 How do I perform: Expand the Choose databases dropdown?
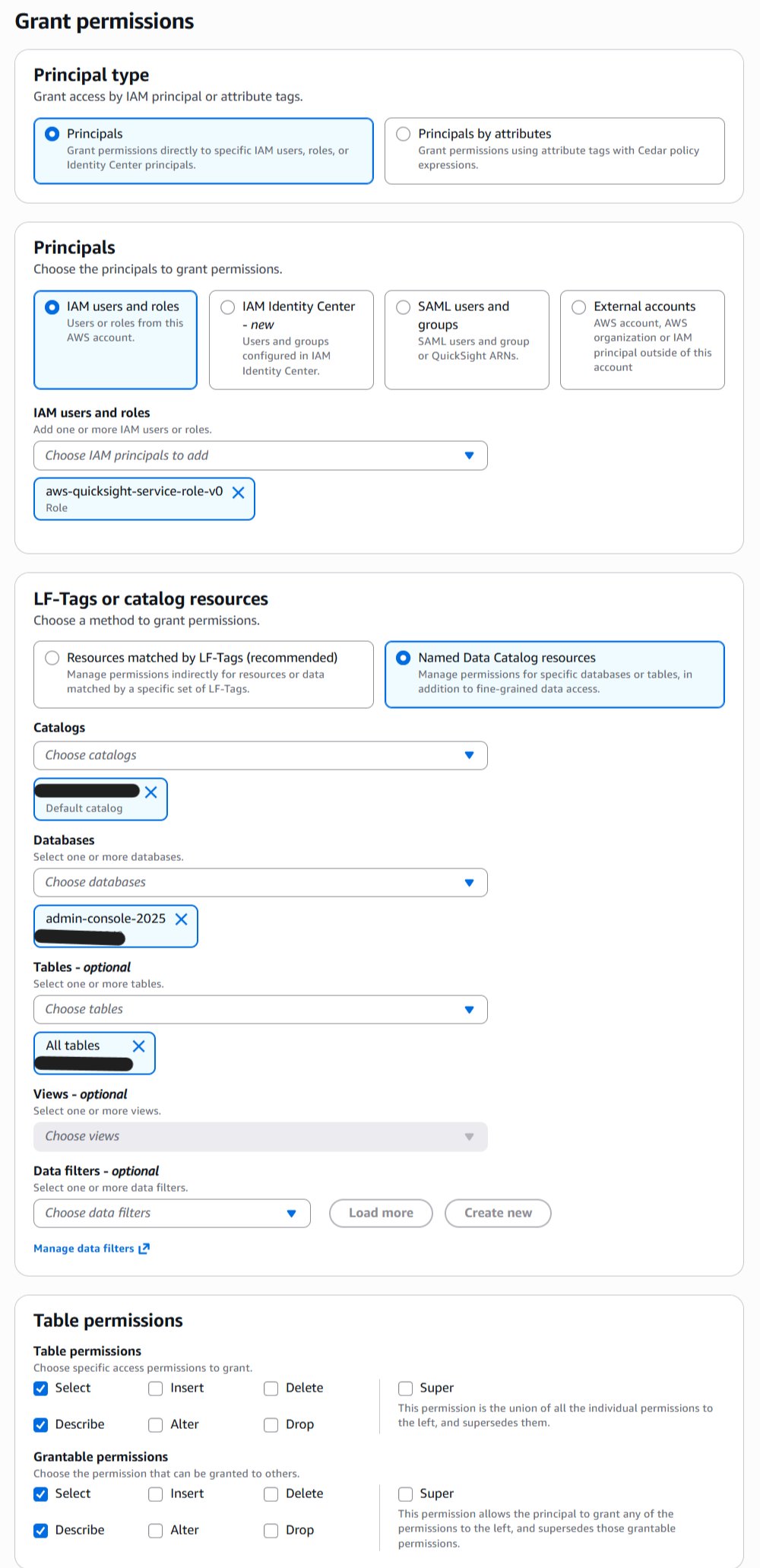(x=260, y=882)
